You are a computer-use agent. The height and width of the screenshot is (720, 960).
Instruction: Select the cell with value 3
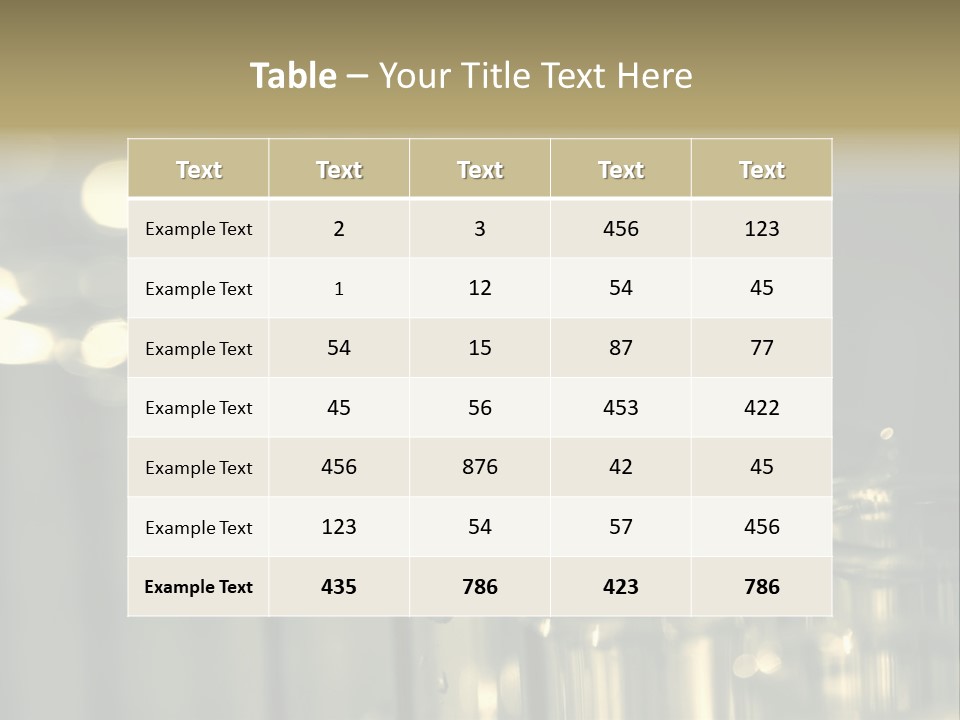[480, 229]
